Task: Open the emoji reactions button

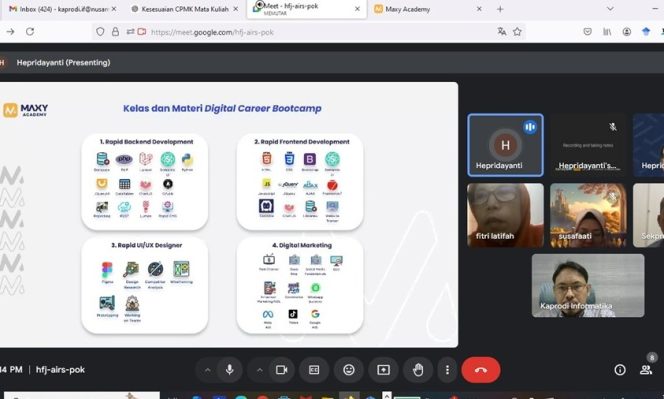Action: pyautogui.click(x=349, y=370)
